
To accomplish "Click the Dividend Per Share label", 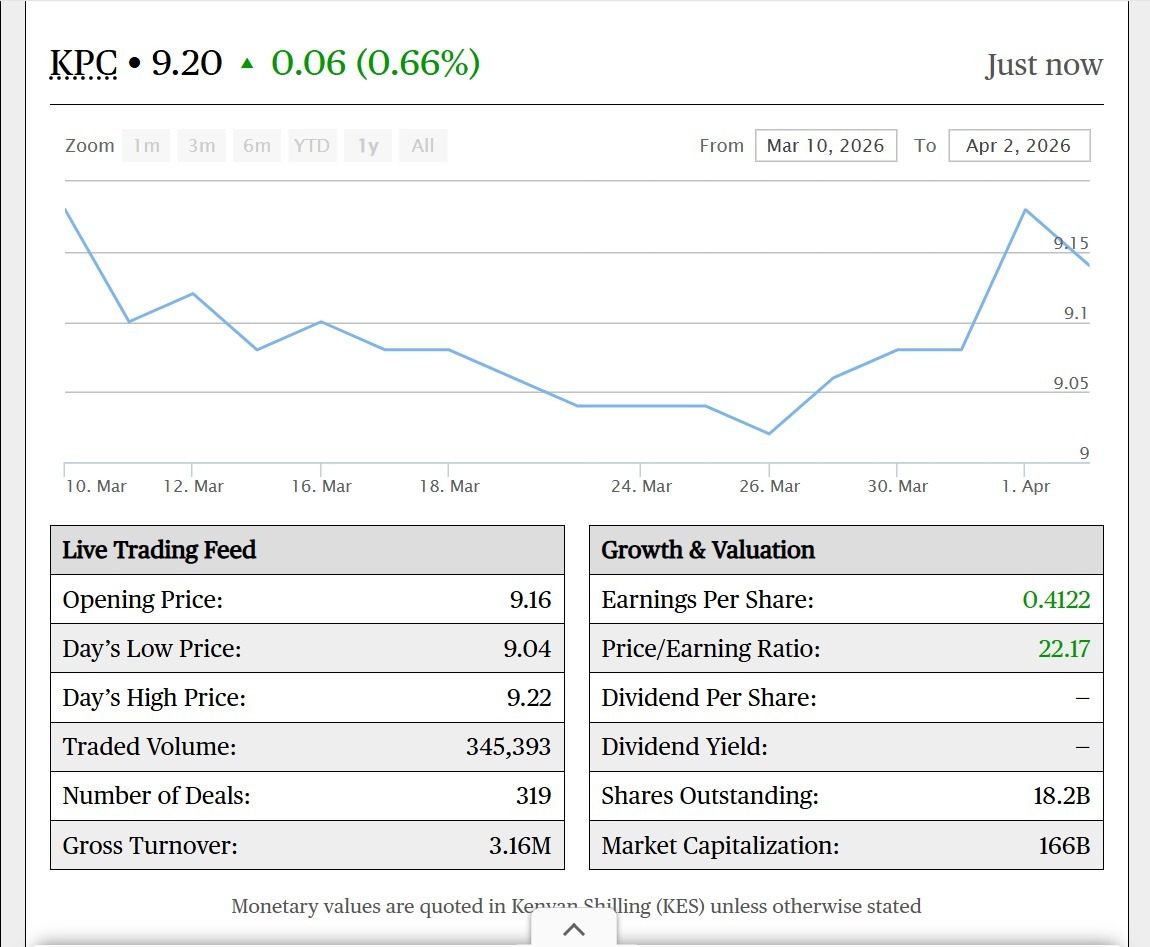I will pyautogui.click(x=708, y=698).
